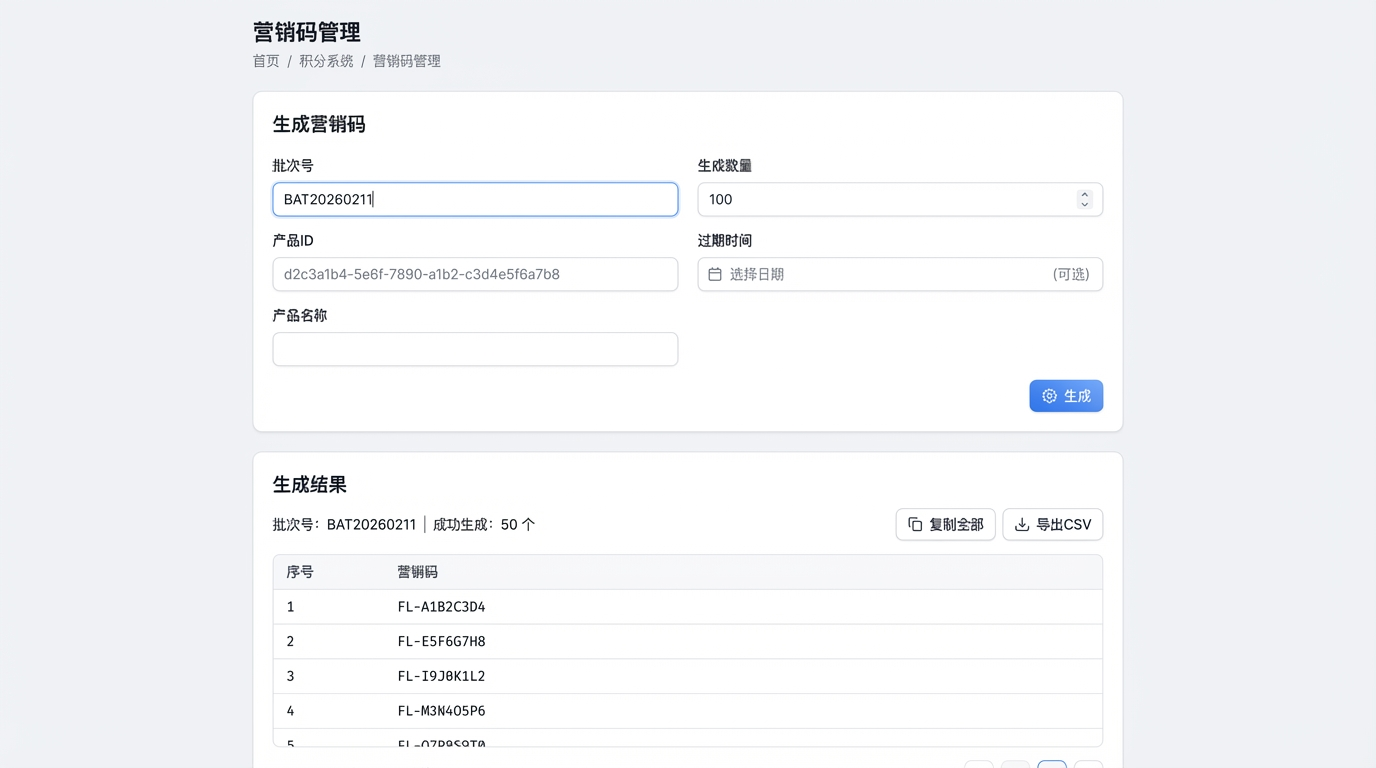Click the calendar icon in 过期时间 field
The image size is (1376, 768).
pyautogui.click(x=715, y=274)
